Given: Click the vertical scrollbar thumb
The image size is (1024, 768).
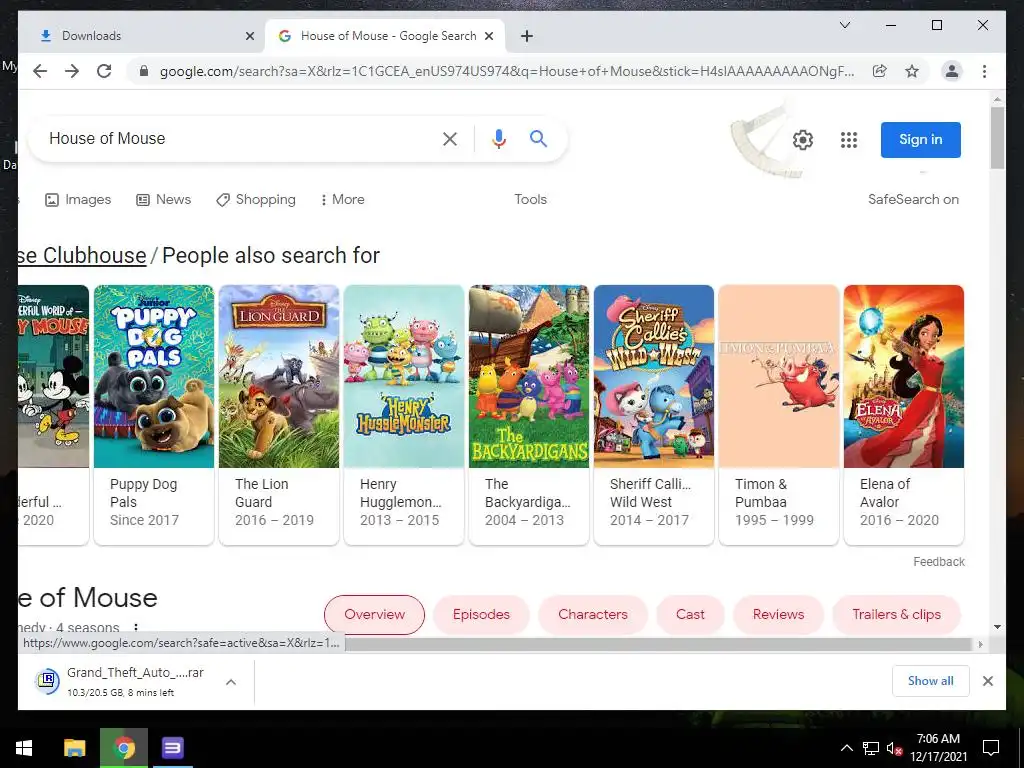Looking at the screenshot, I should pos(997,138).
